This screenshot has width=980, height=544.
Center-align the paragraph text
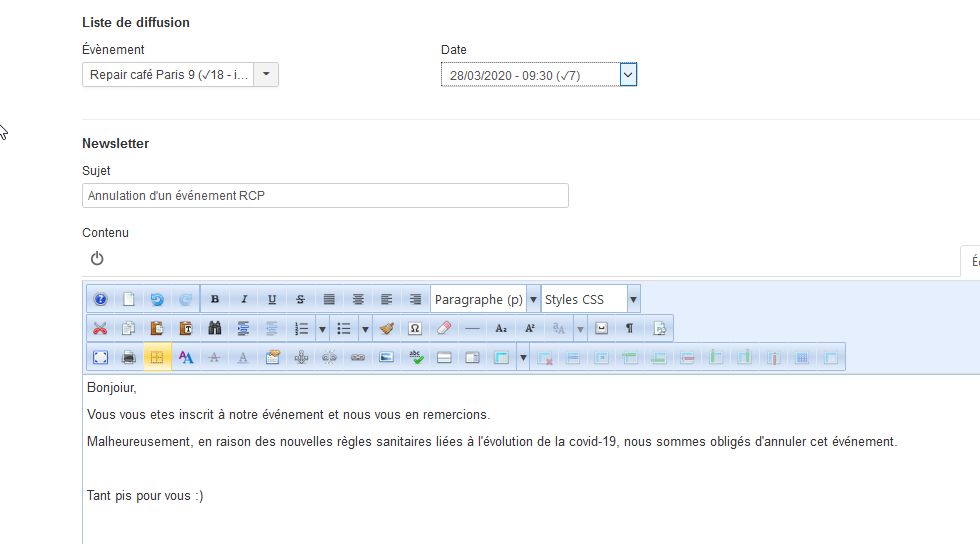coord(358,300)
